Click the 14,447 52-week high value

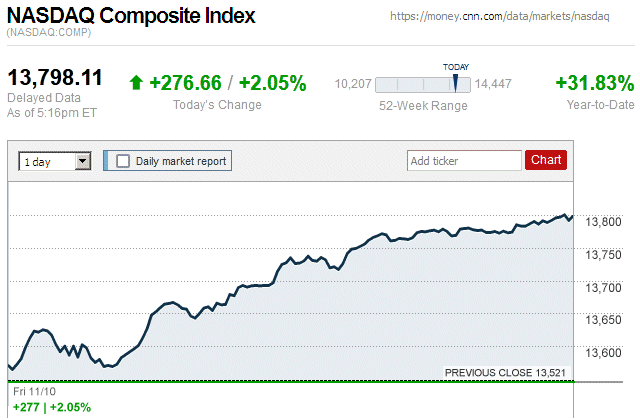pos(493,84)
